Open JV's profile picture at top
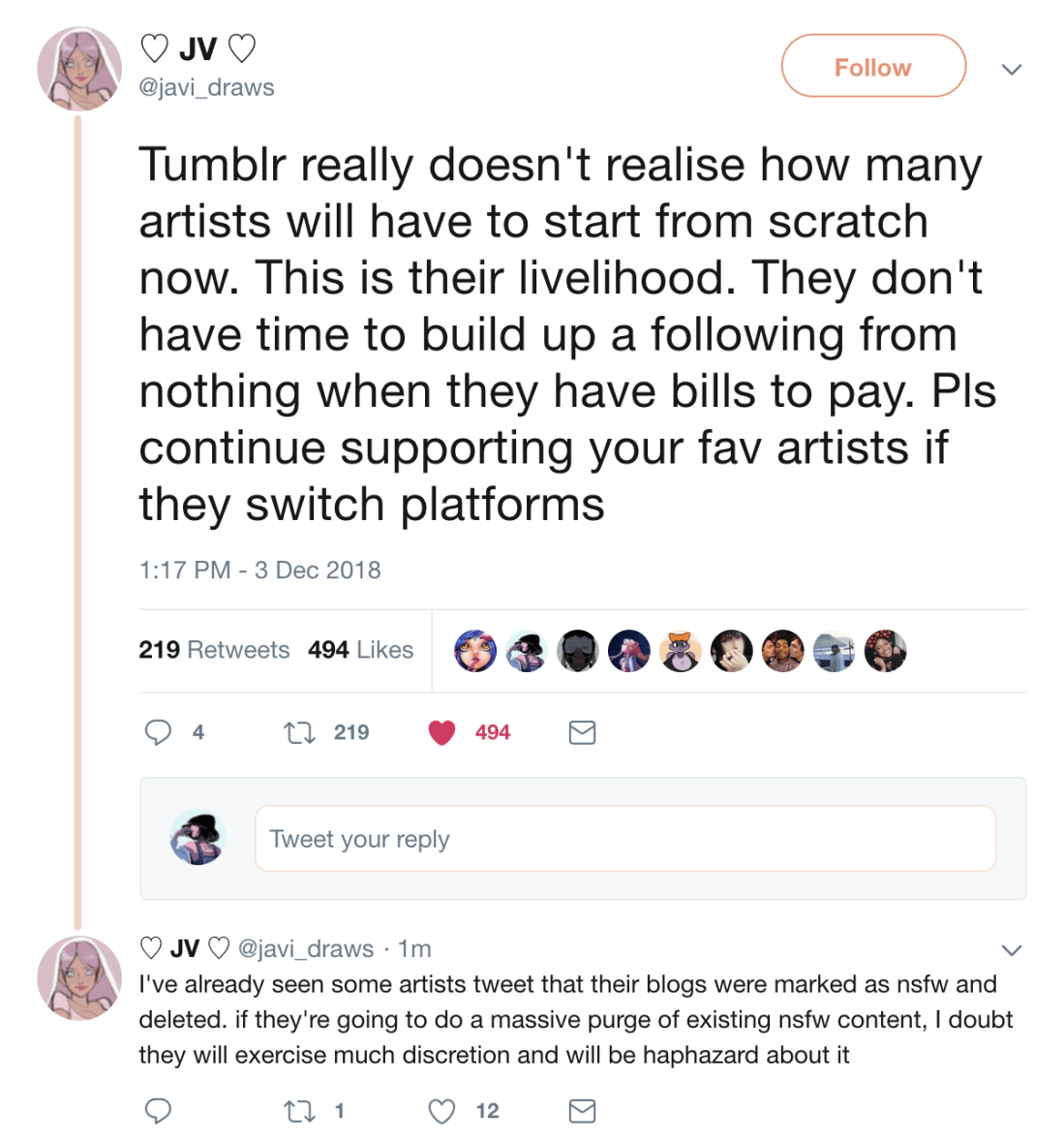Screen dimensions: 1064x1141 click(x=79, y=69)
